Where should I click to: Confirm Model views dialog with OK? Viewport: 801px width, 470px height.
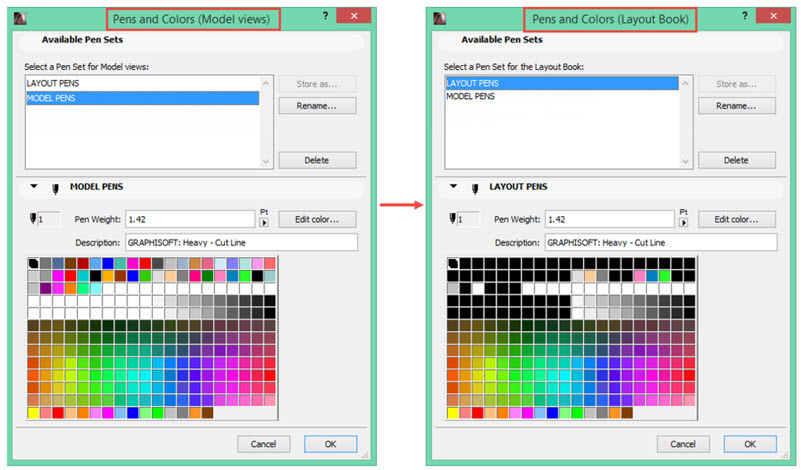(331, 444)
